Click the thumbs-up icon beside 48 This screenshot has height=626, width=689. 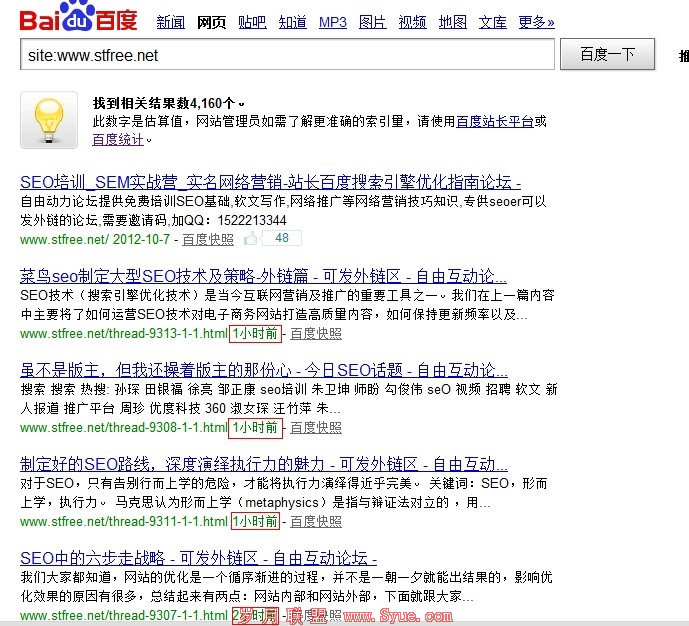(251, 238)
